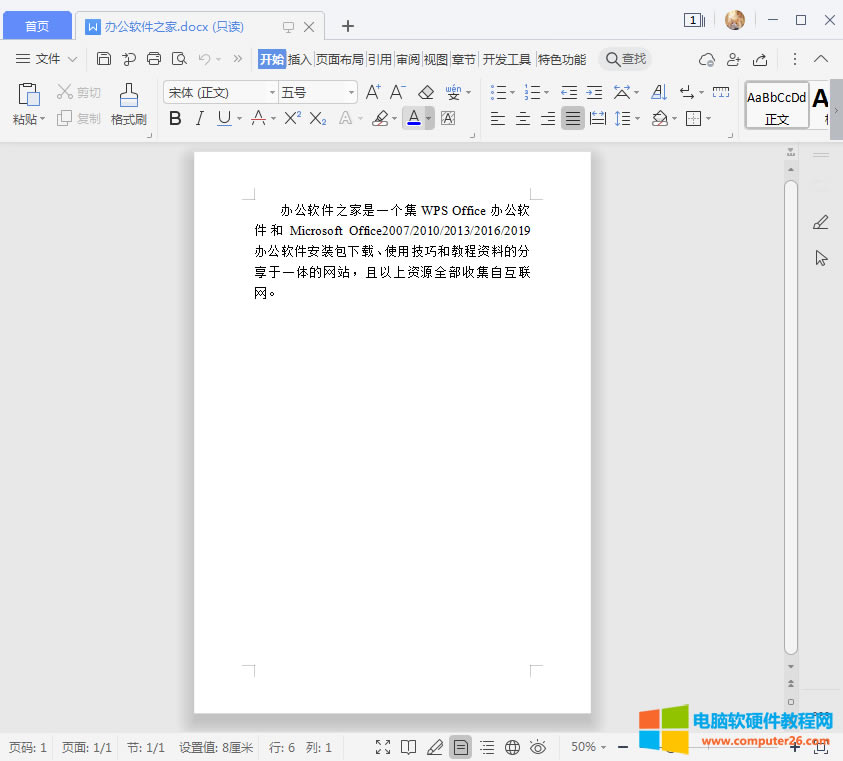
Task: Switch to the 插入 ribbon tab
Action: (x=300, y=59)
